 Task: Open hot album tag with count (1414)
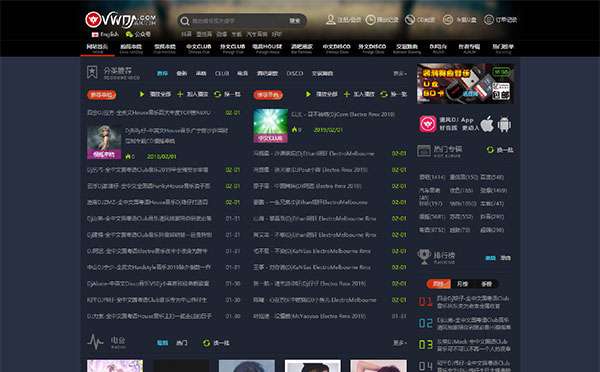click(432, 177)
